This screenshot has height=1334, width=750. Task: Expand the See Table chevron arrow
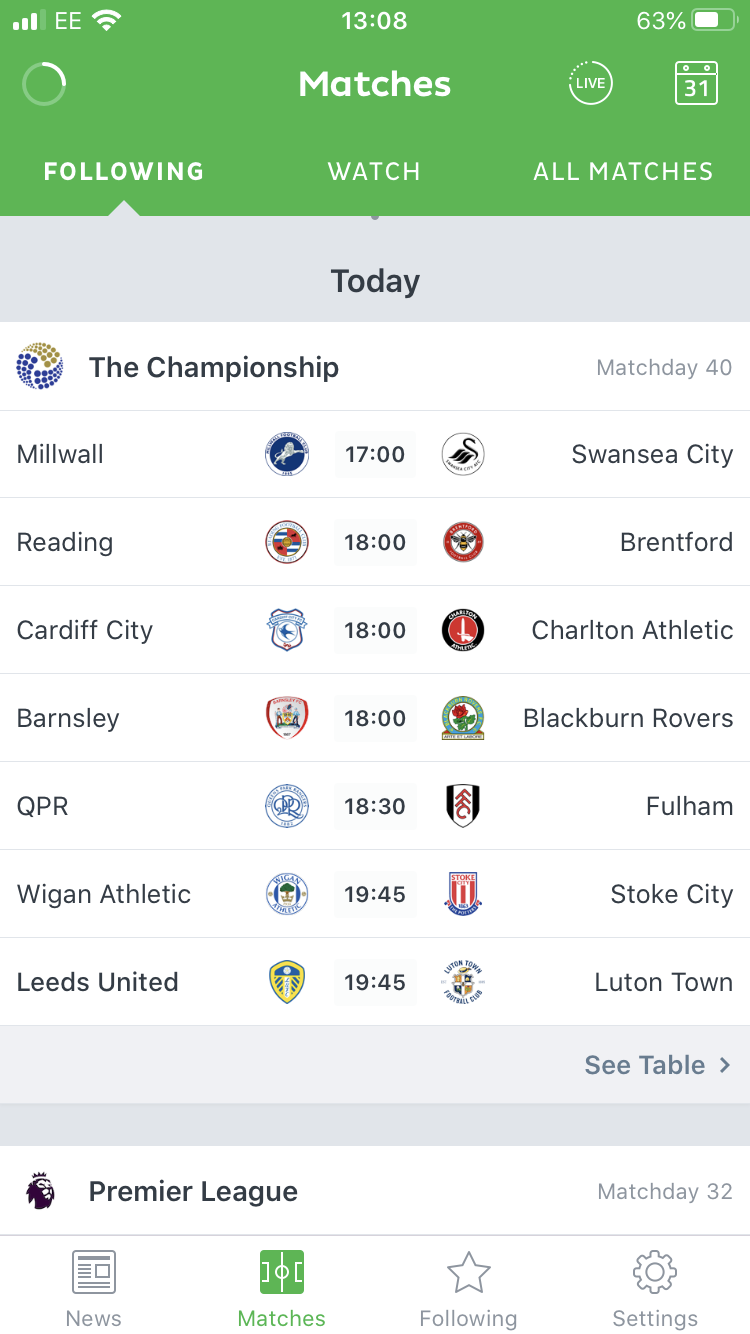[x=726, y=1065]
